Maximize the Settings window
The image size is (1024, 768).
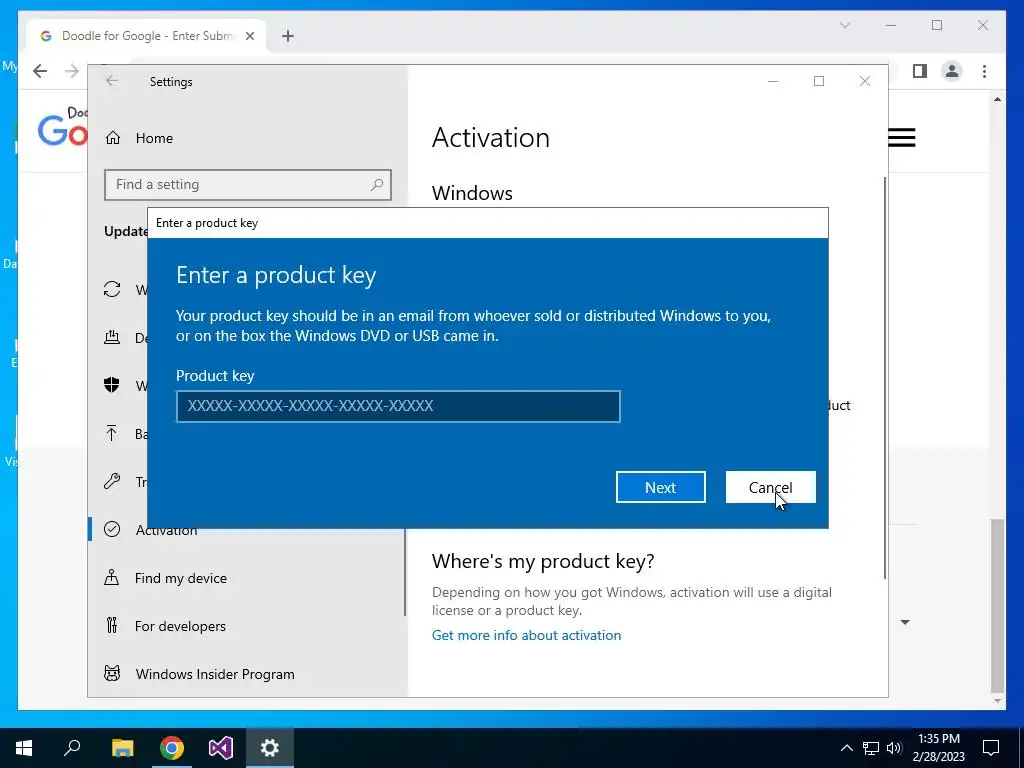[819, 81]
